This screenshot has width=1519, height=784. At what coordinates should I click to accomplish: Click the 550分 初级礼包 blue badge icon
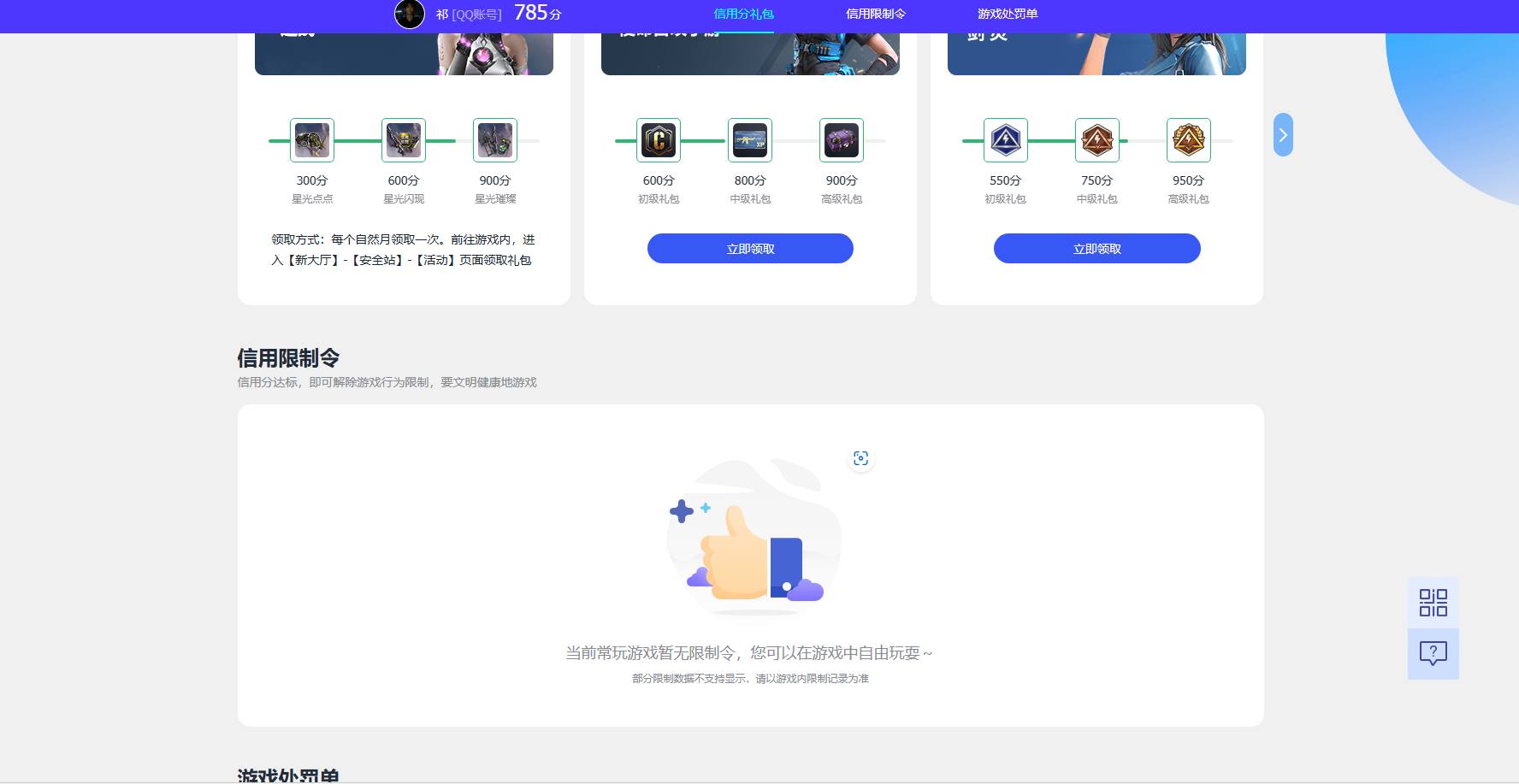[1006, 140]
